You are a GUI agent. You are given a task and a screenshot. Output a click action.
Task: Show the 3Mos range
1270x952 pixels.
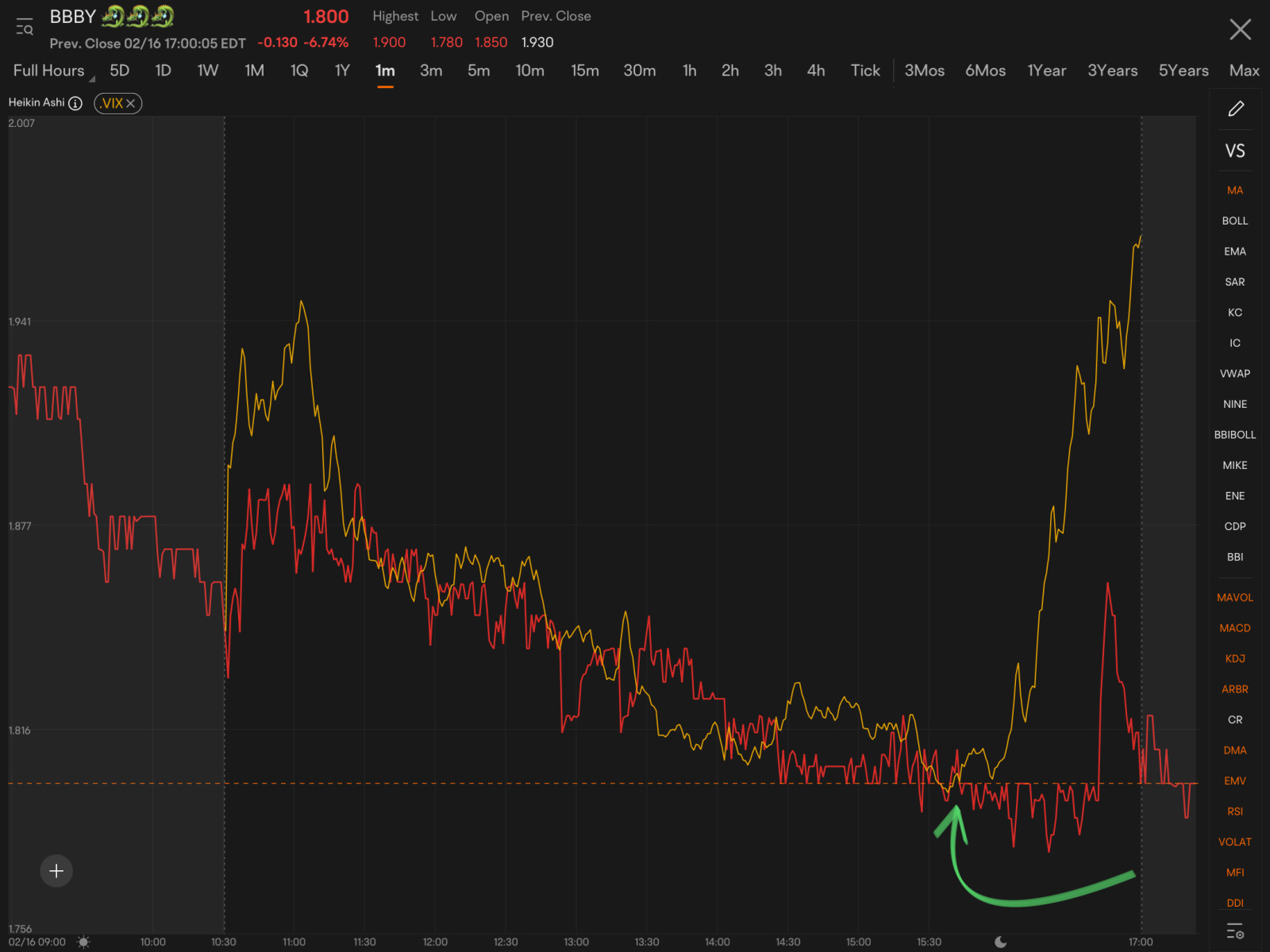[925, 71]
